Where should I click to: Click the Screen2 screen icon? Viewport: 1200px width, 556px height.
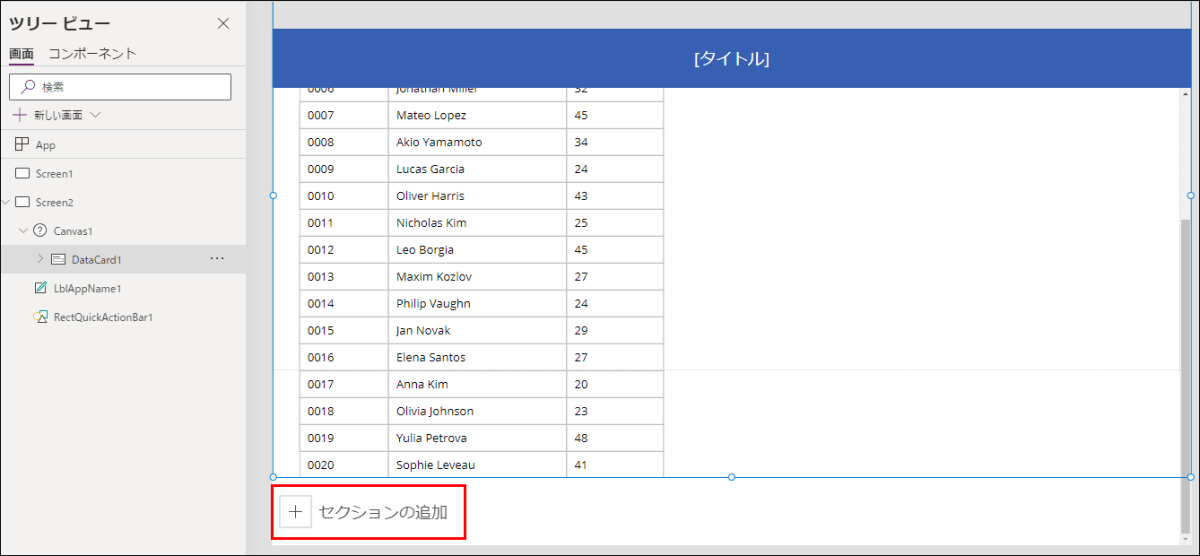(22, 202)
